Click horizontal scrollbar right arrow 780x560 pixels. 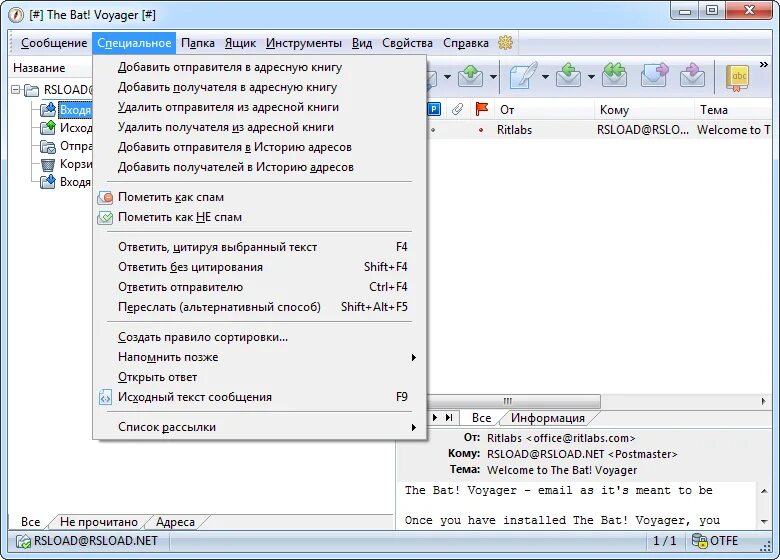coord(764,401)
